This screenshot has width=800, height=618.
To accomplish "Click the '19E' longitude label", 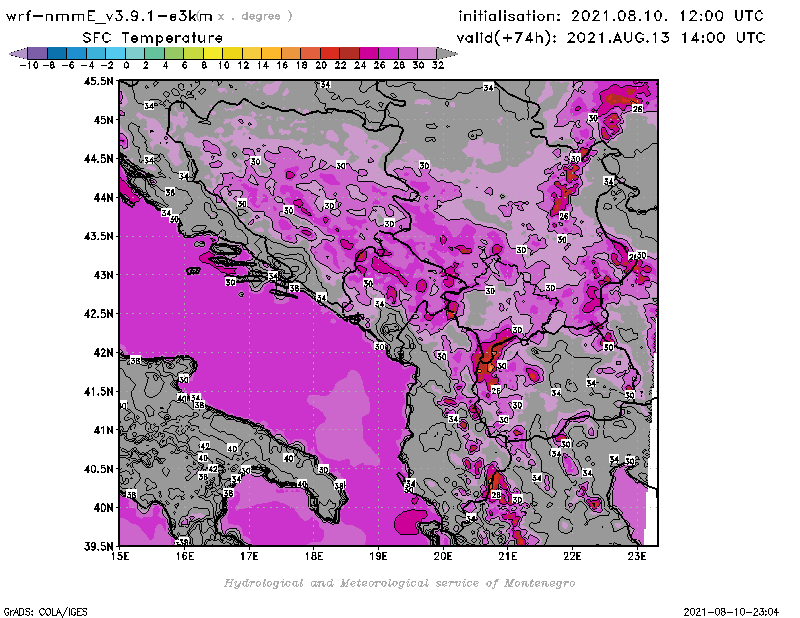I will (378, 556).
